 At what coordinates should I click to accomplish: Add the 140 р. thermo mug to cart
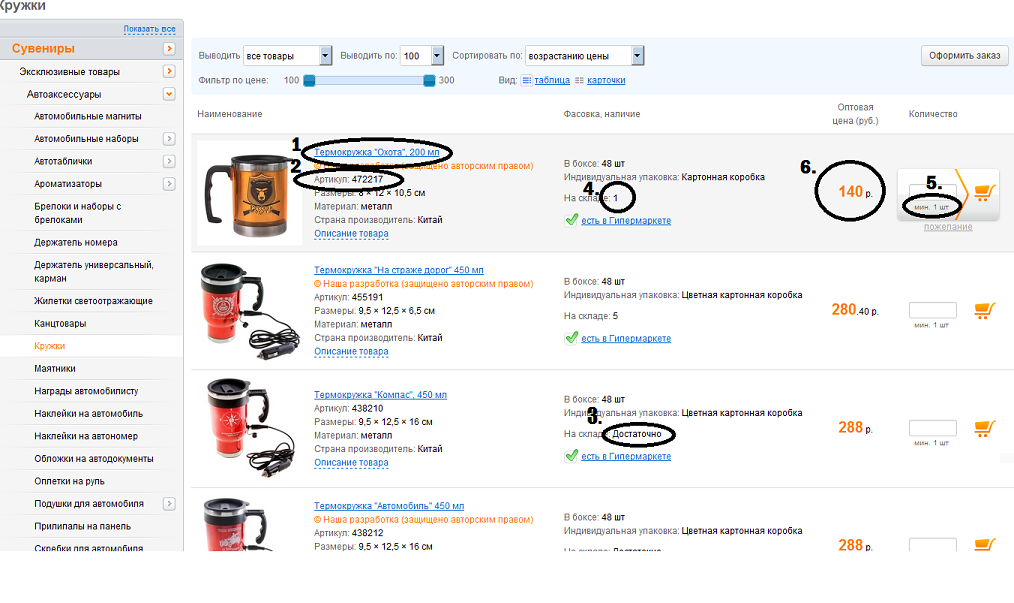pos(985,192)
